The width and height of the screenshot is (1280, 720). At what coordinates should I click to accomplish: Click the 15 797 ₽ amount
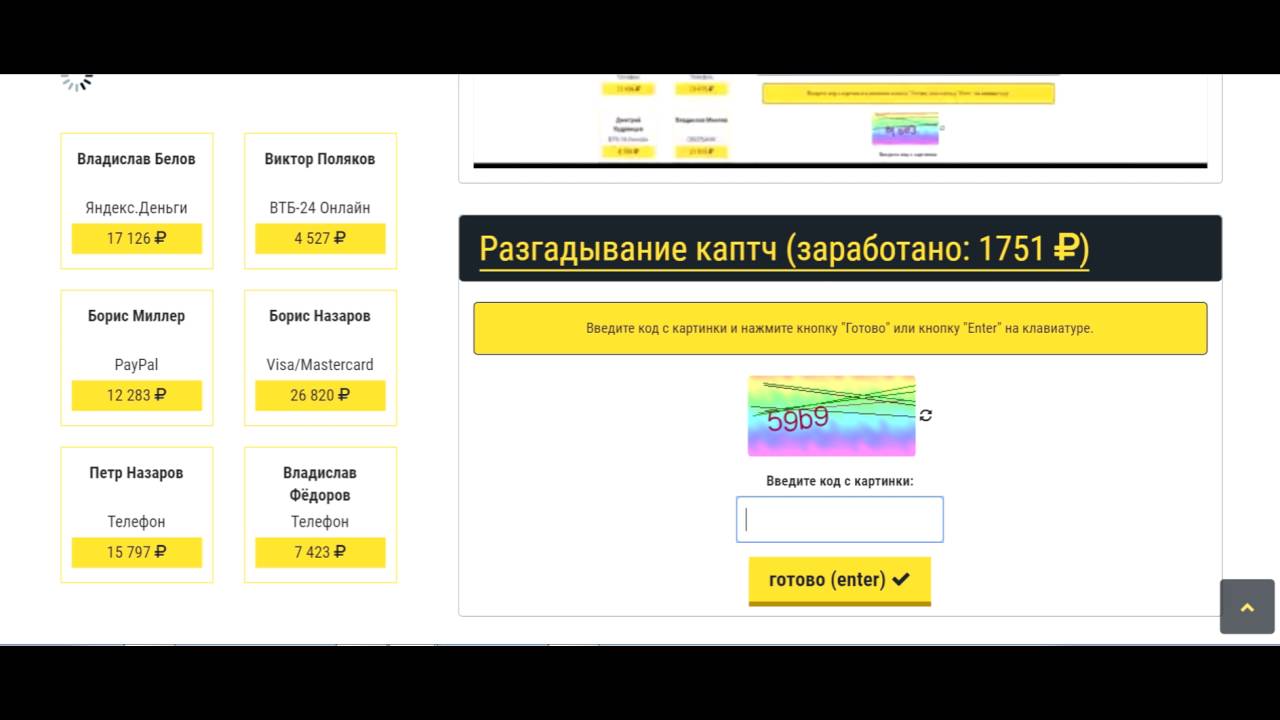[137, 552]
